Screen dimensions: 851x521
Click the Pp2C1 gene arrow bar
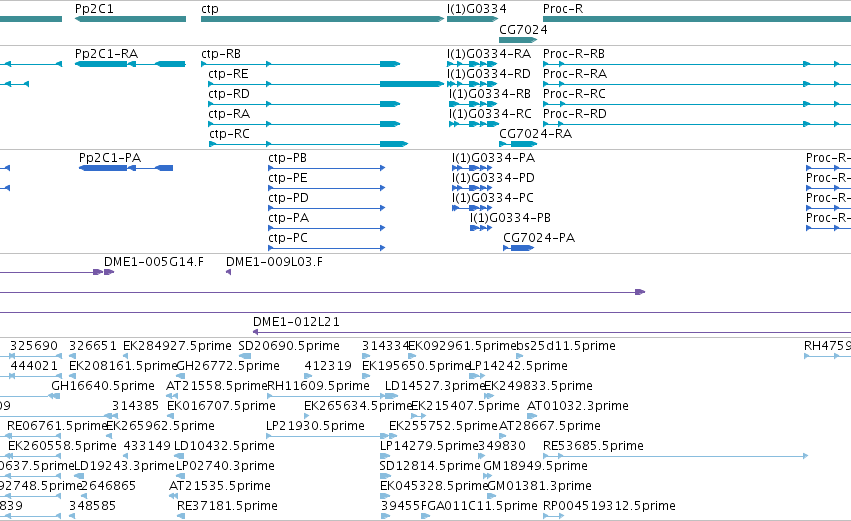(x=130, y=19)
